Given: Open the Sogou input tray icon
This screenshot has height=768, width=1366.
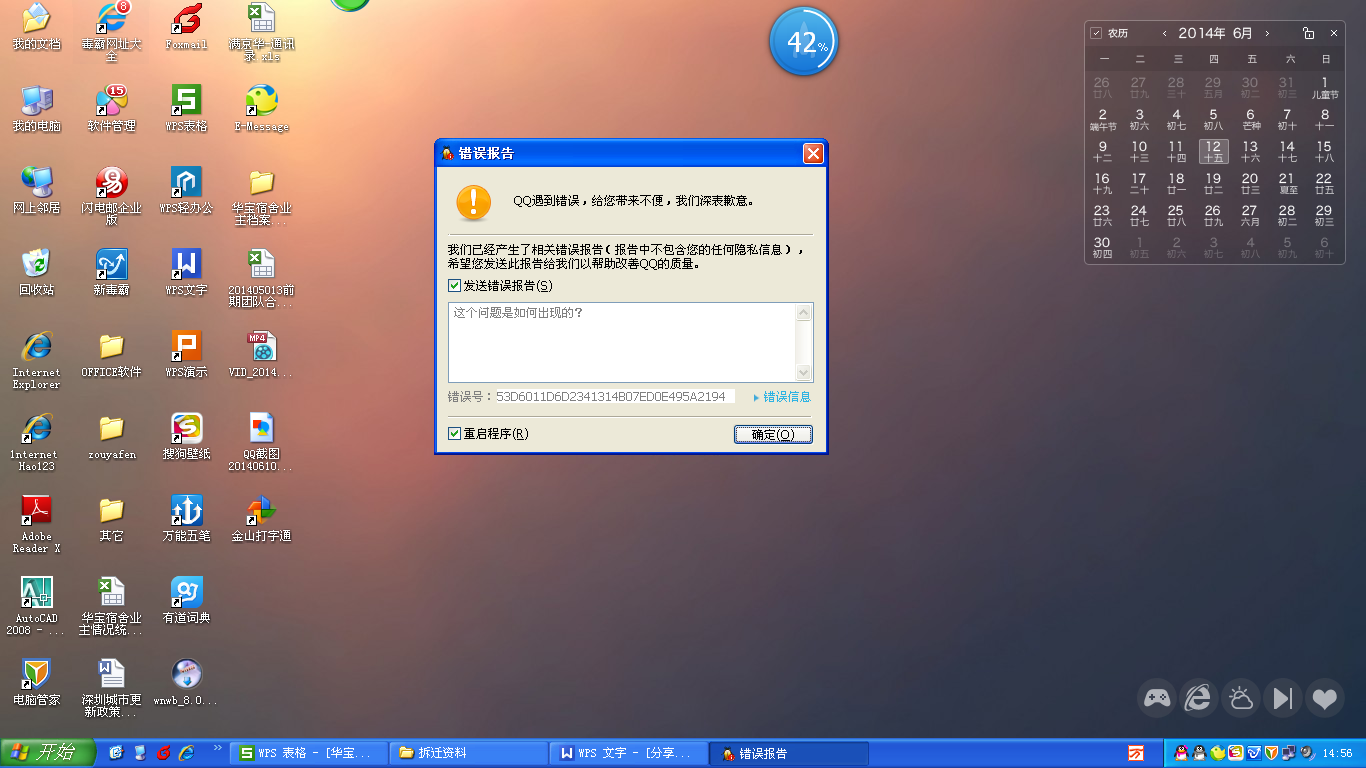Looking at the screenshot, I should (x=1235, y=753).
